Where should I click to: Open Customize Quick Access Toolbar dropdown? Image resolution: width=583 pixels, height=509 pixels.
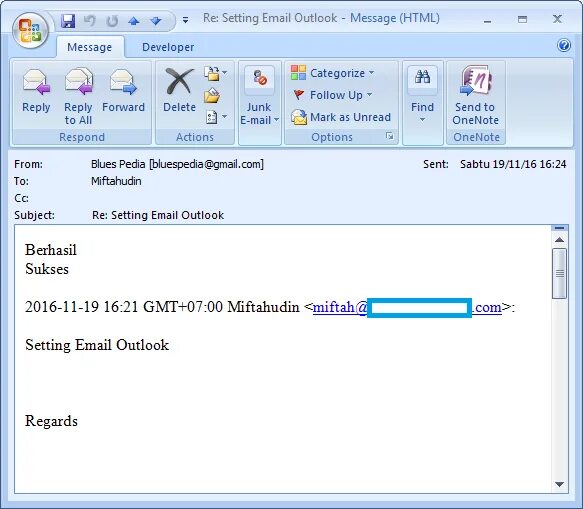coord(185,20)
